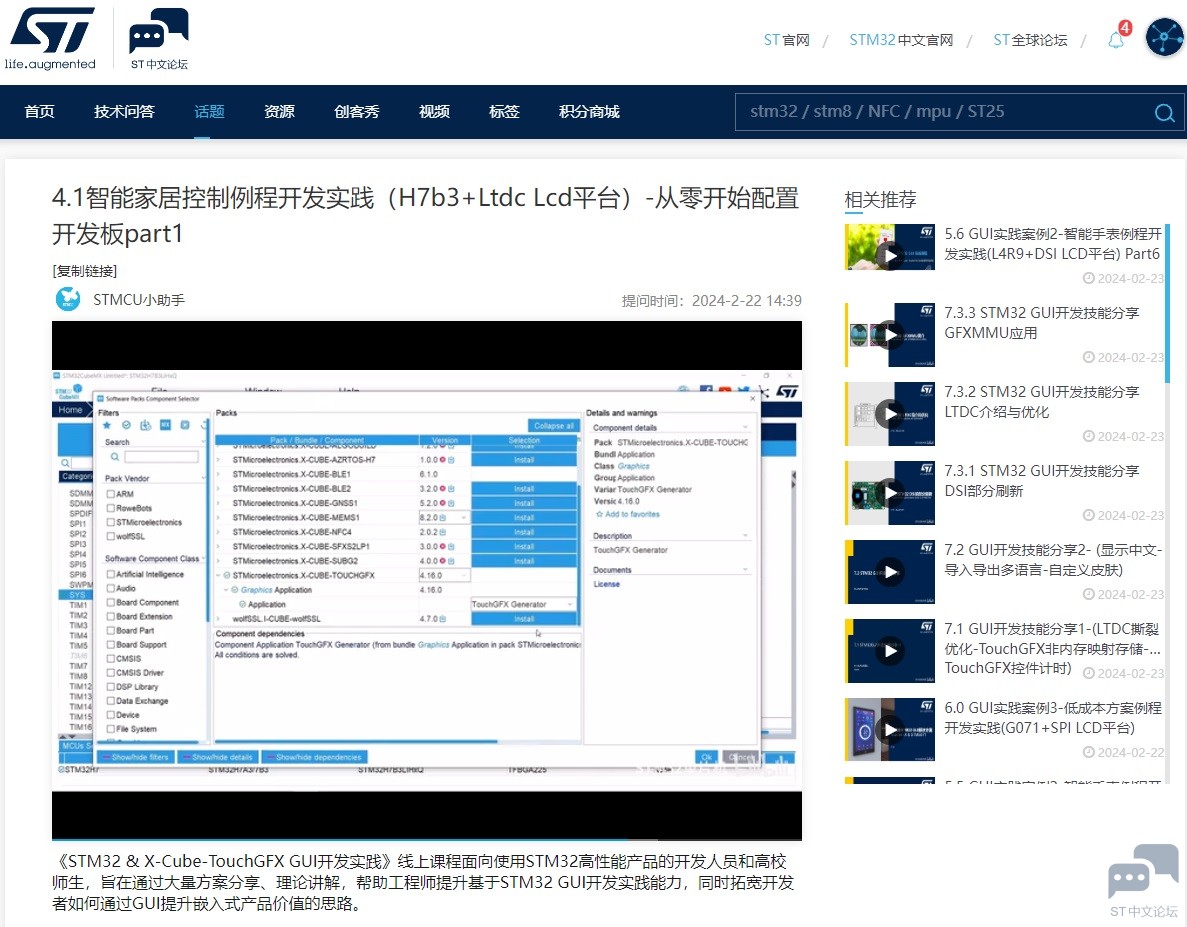The image size is (1187, 927).
Task: Play the 7.2 GUI开发技能分享2 video thumbnail
Action: (890, 571)
